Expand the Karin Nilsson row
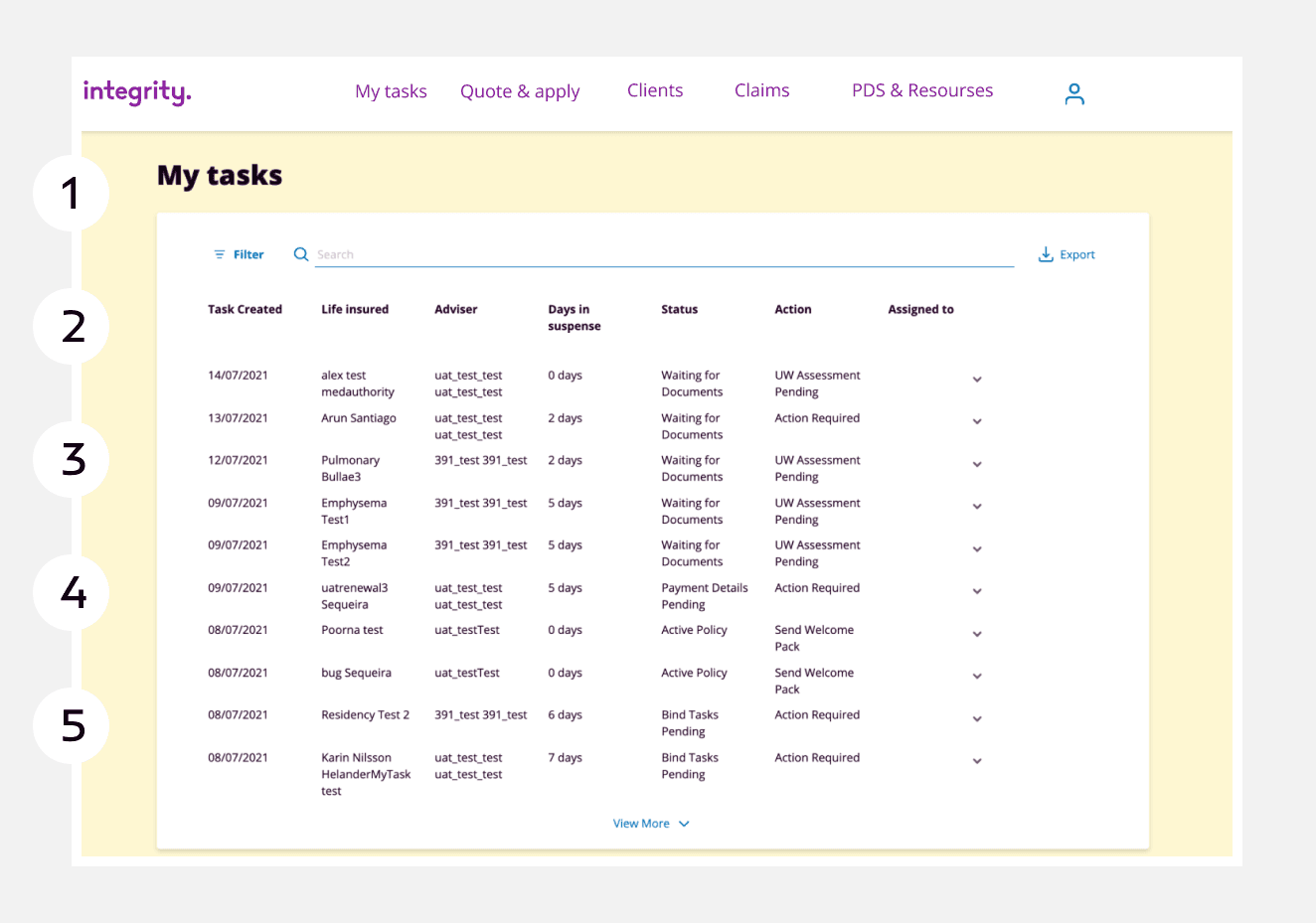Viewport: 1316px width, 923px height. click(x=977, y=761)
